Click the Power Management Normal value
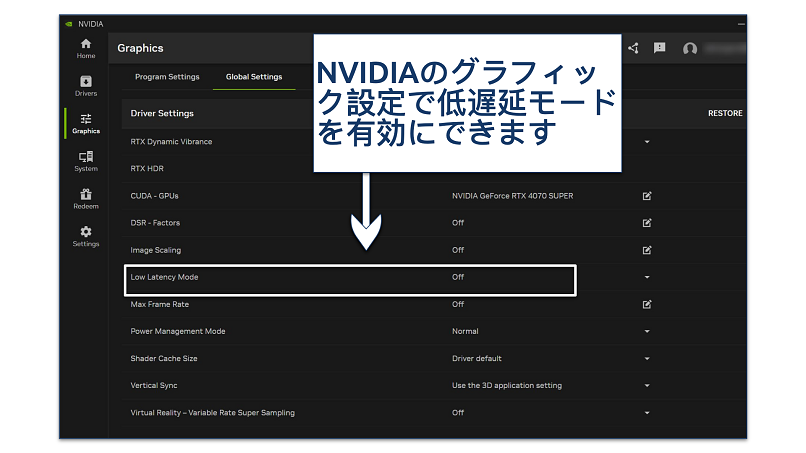This screenshot has width=806, height=453. pos(465,332)
